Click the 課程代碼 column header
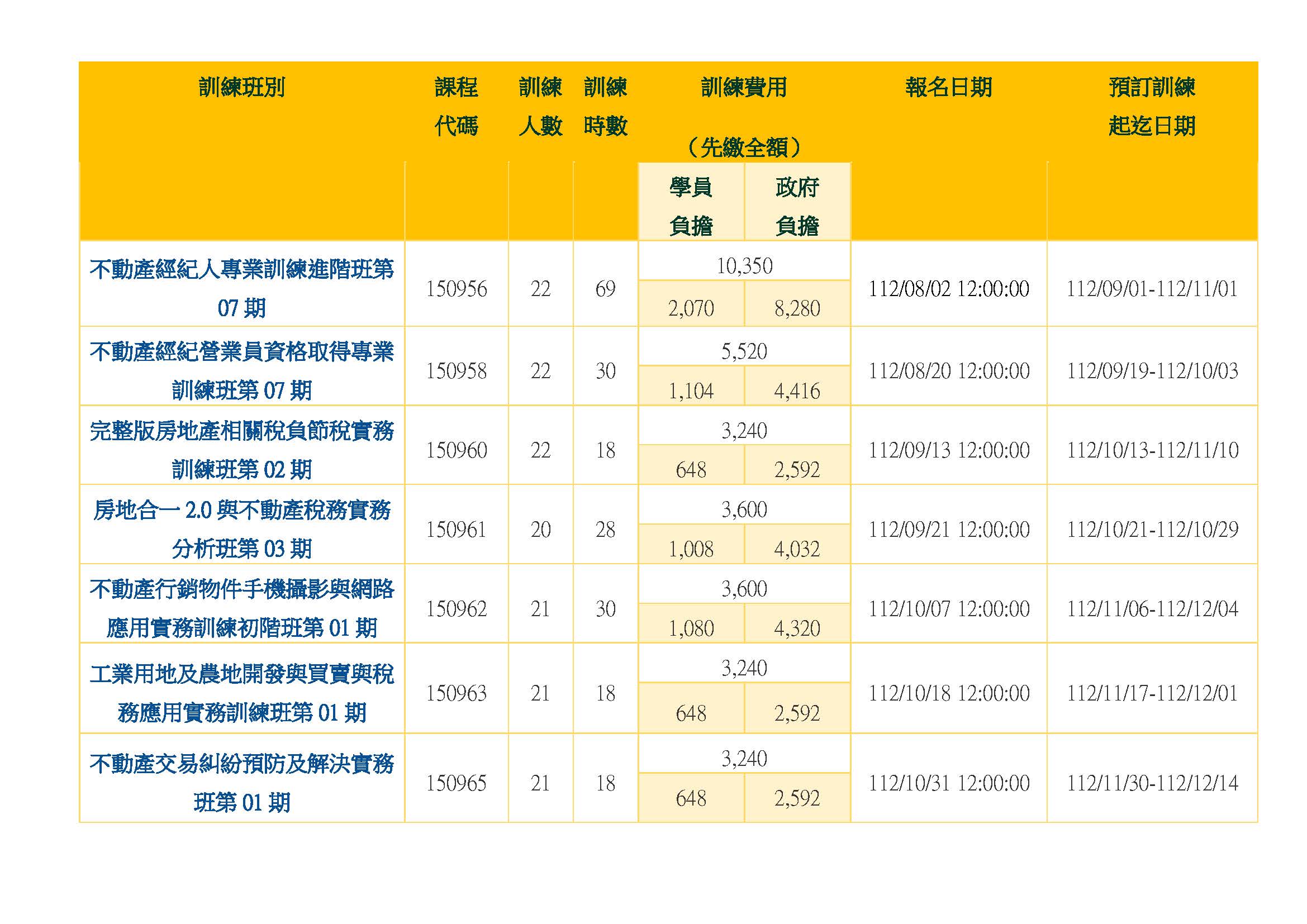 pyautogui.click(x=457, y=106)
